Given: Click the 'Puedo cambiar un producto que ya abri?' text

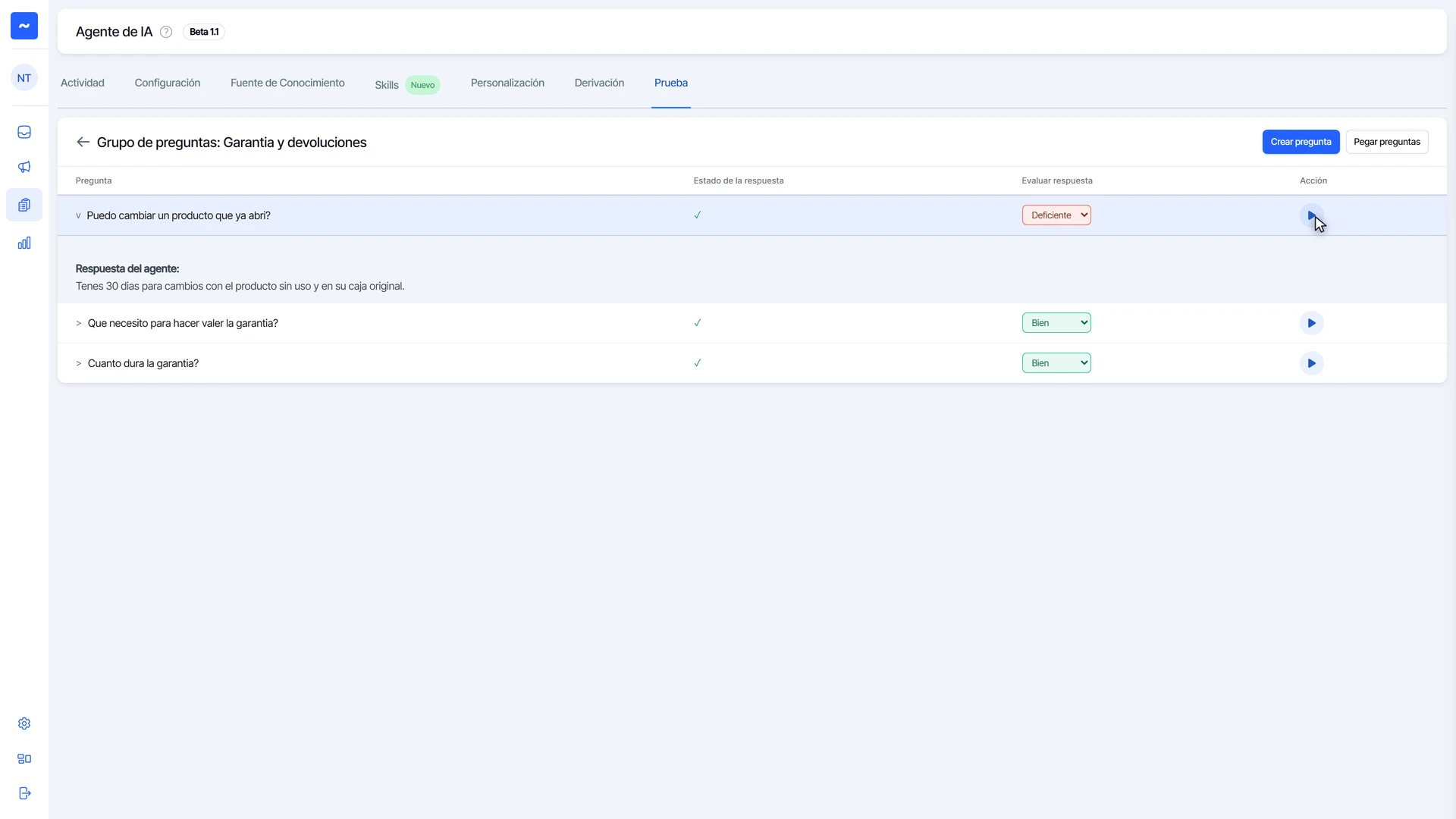Looking at the screenshot, I should pyautogui.click(x=178, y=216).
